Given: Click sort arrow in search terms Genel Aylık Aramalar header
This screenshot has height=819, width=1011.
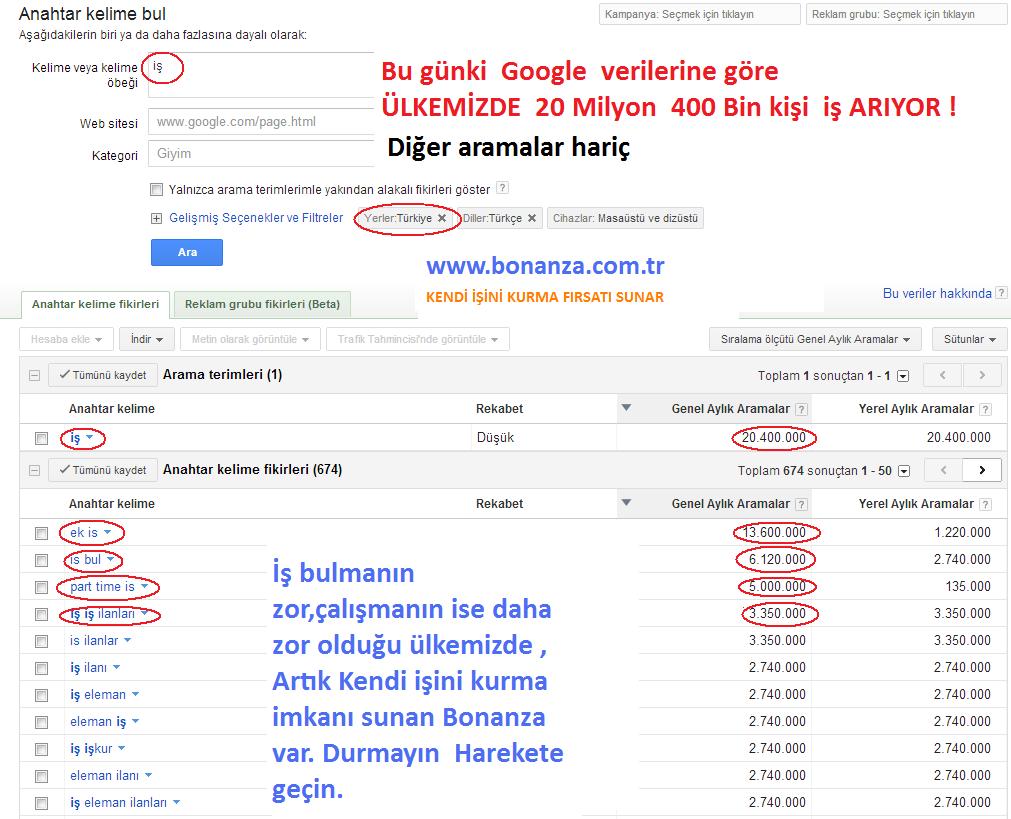Looking at the screenshot, I should click(x=625, y=408).
